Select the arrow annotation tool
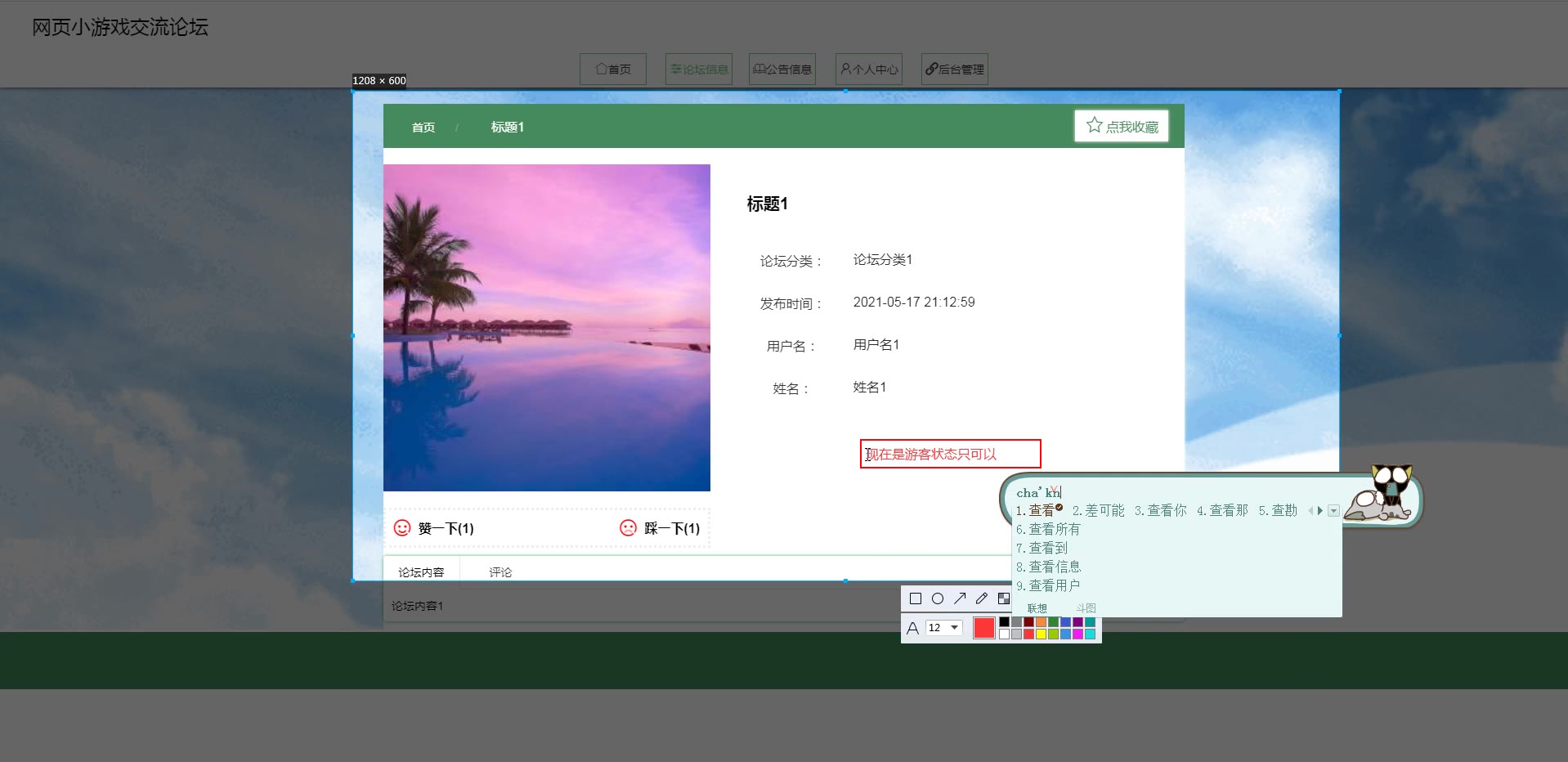This screenshot has height=762, width=1568. tap(960, 598)
